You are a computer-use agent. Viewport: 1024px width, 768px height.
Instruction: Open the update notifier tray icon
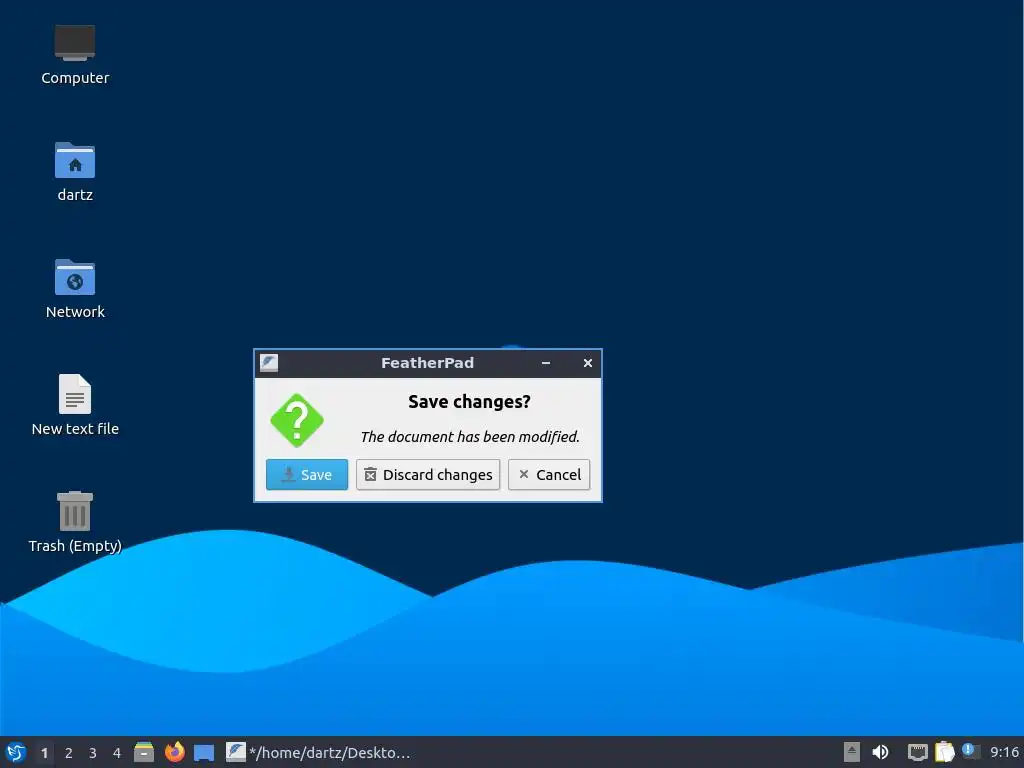tap(971, 752)
